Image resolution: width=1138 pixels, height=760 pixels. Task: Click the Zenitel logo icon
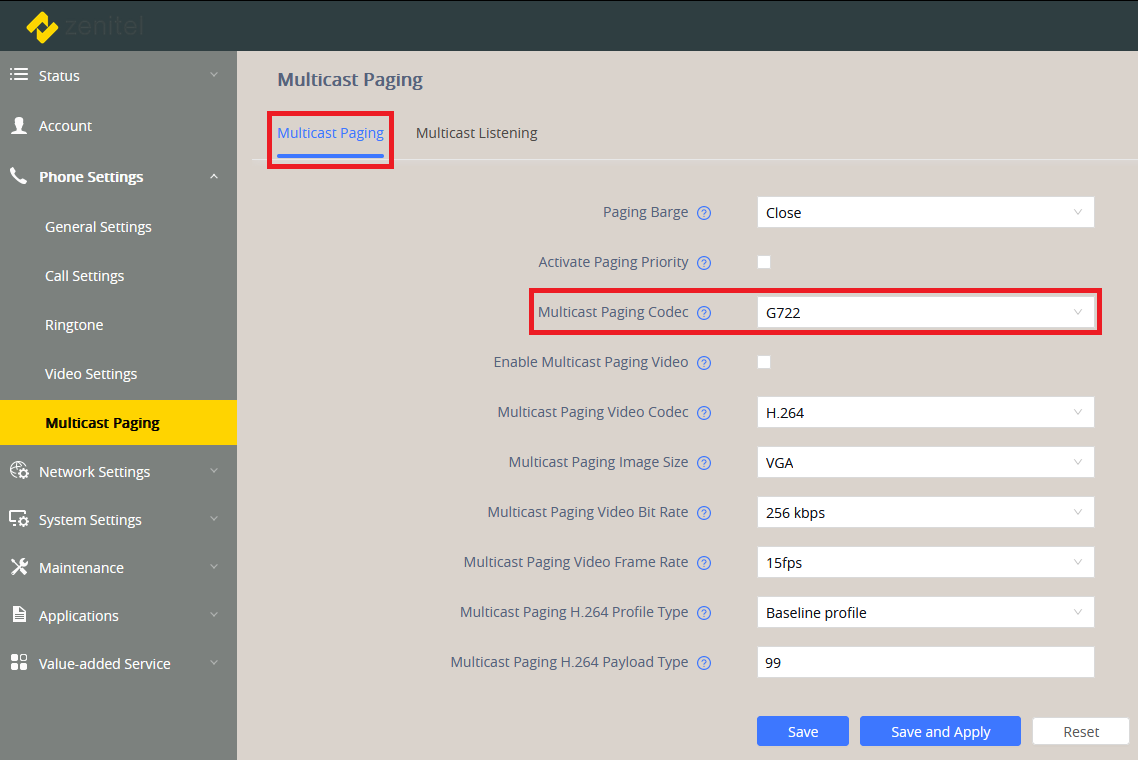(42, 27)
